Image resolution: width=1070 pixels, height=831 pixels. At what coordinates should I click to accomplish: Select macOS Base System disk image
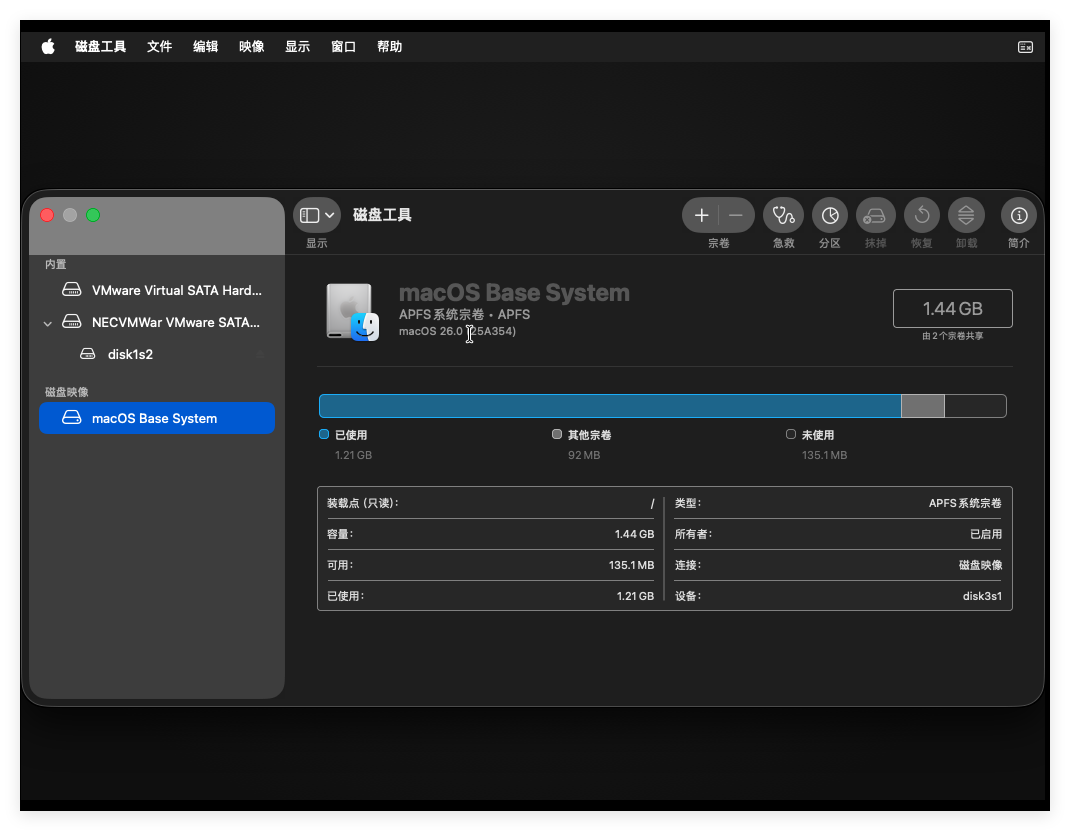(157, 418)
